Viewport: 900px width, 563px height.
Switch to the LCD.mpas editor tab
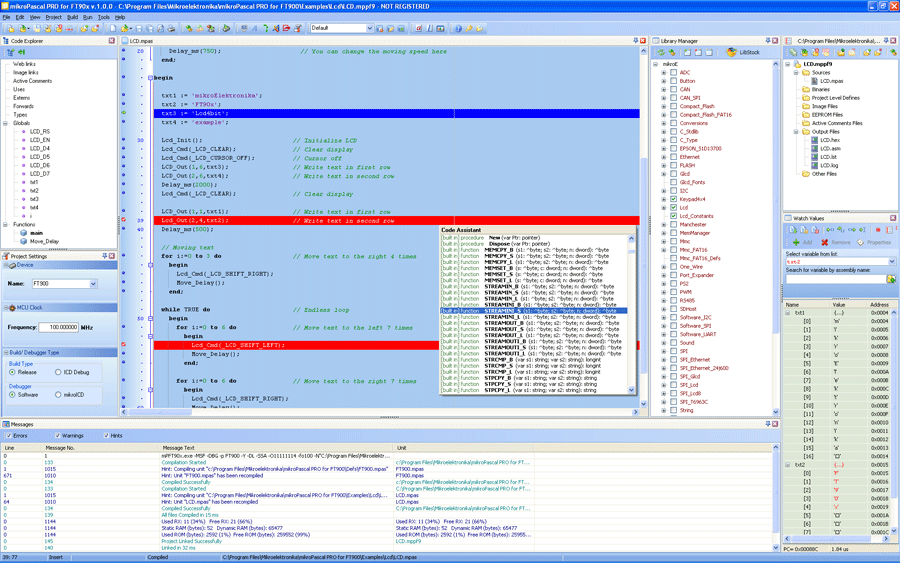click(x=138, y=41)
